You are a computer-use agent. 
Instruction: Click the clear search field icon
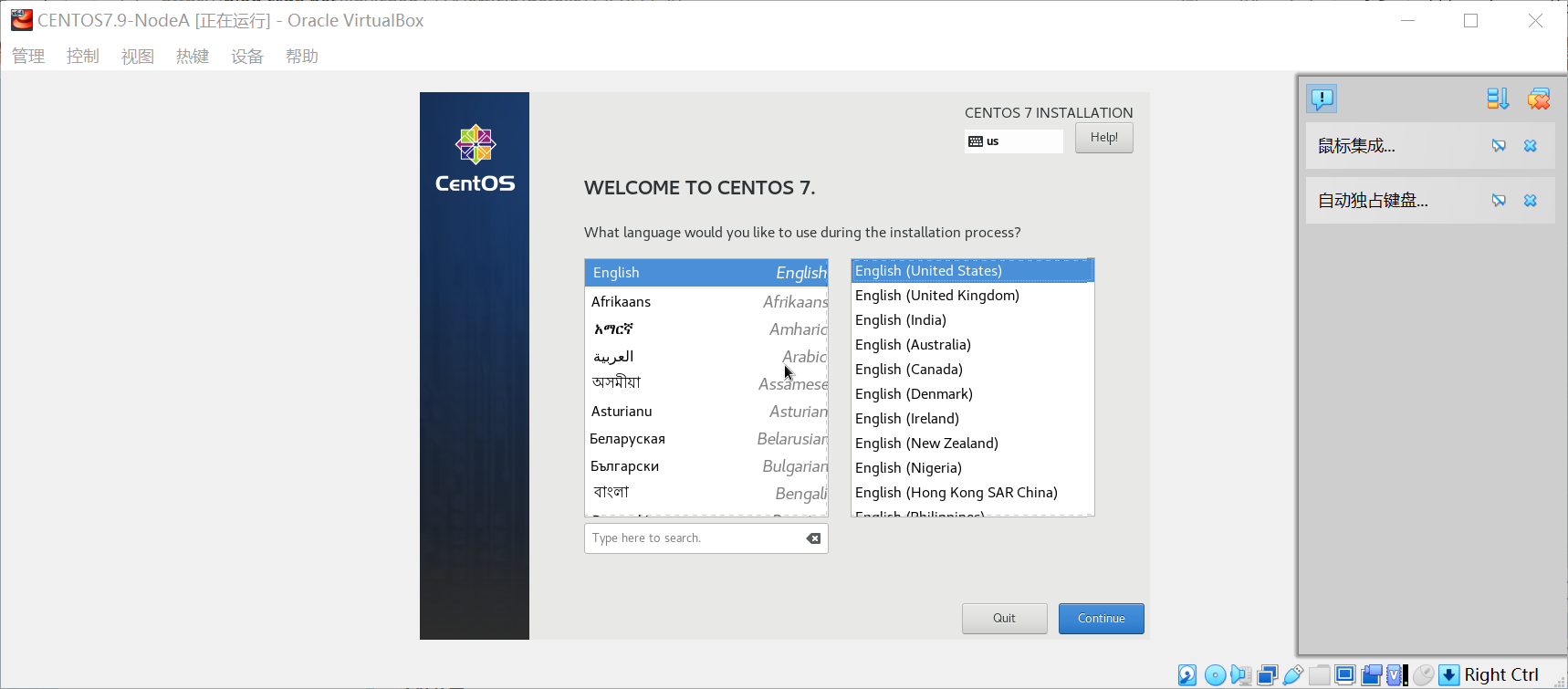pos(813,538)
